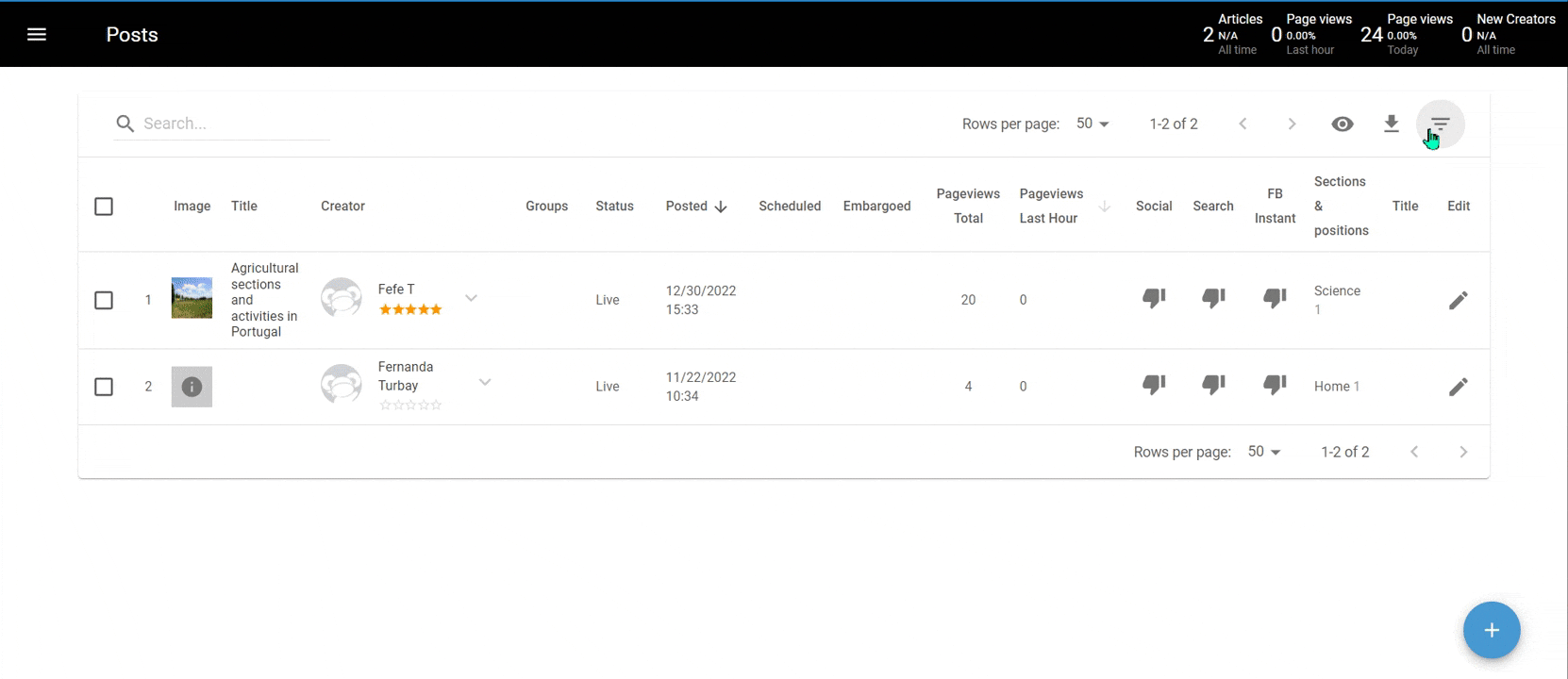
Task: Click Social thumbs-down for Fefe T post
Action: click(x=1154, y=299)
